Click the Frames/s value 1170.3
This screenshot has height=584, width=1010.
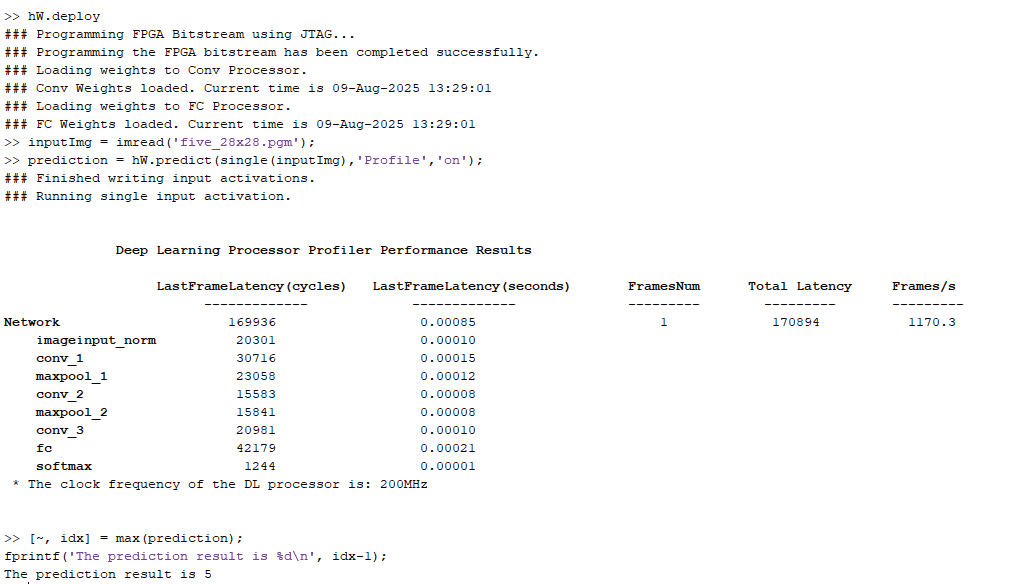pos(931,322)
